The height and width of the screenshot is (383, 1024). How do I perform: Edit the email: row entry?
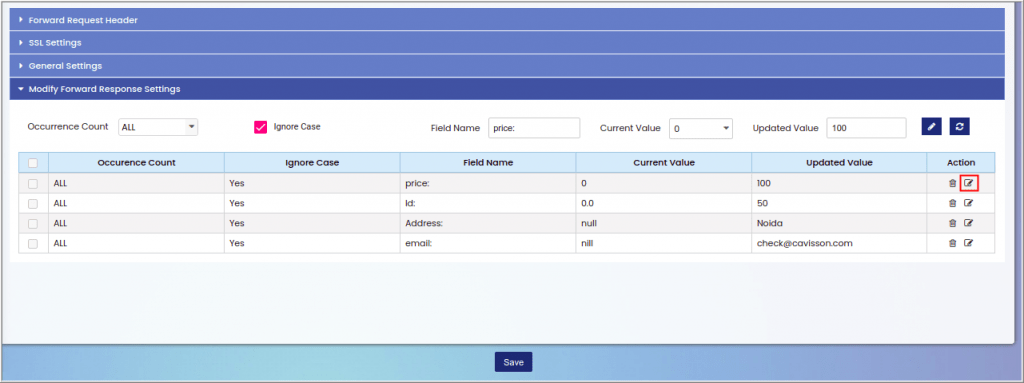click(x=968, y=243)
